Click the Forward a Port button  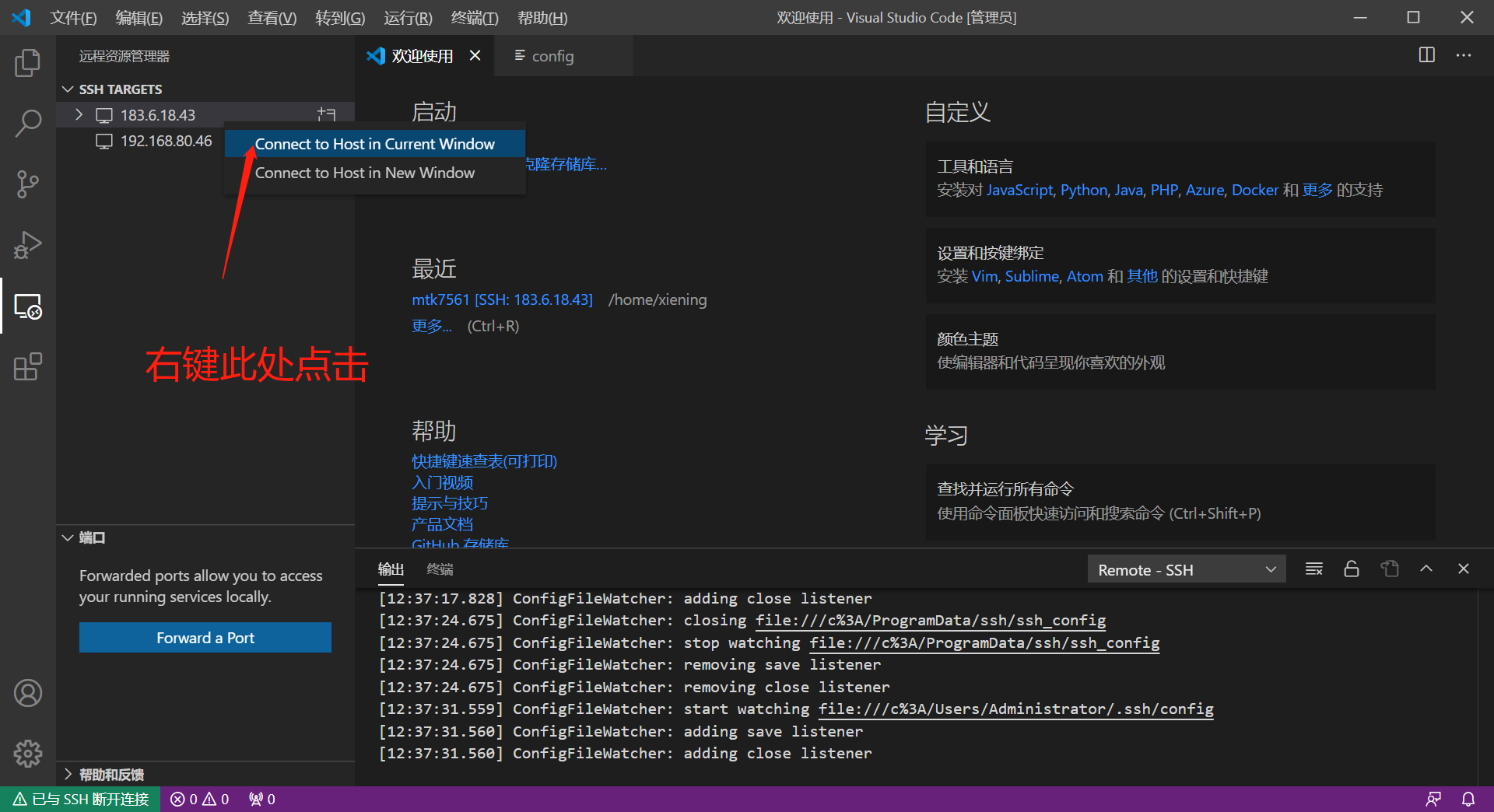205,637
